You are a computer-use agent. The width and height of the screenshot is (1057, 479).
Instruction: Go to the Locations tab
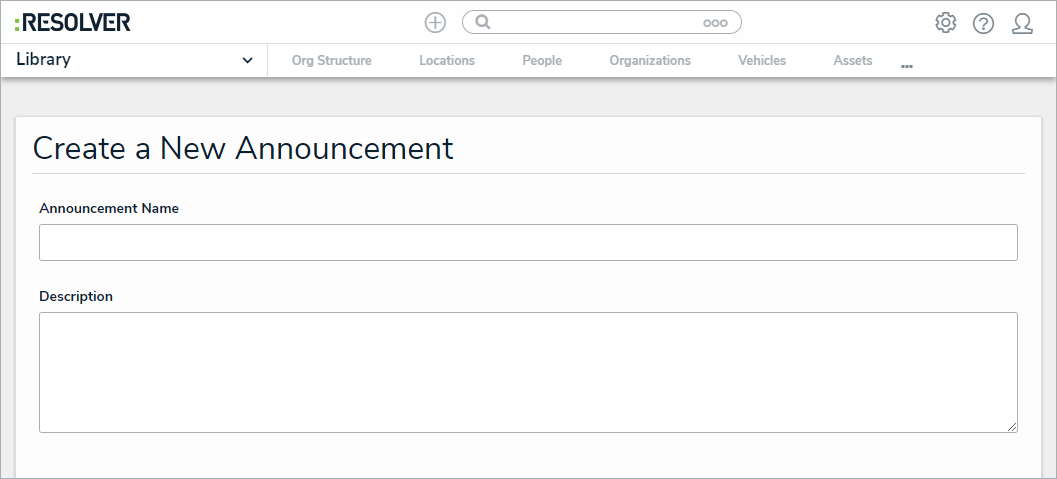447,61
